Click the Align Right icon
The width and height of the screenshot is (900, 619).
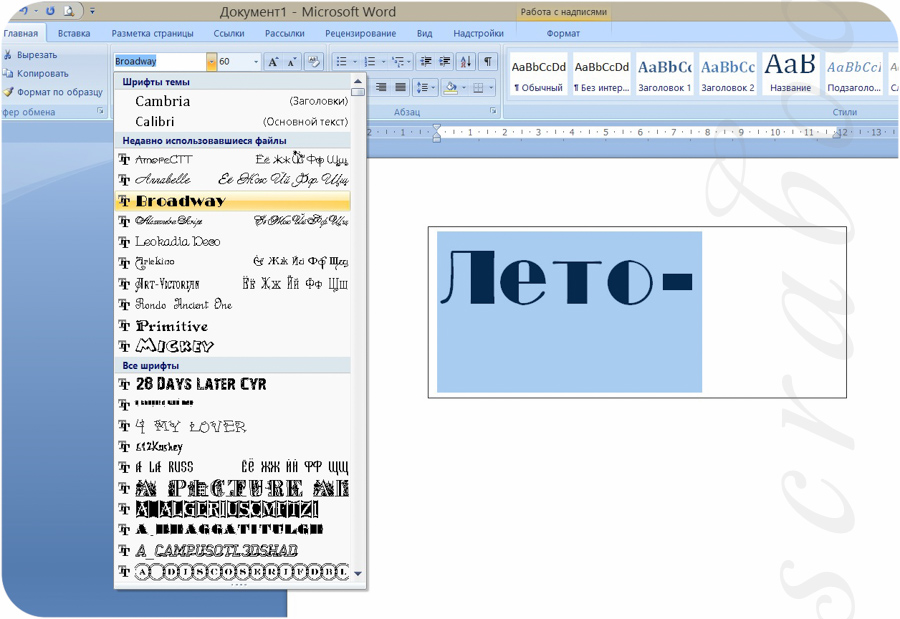(x=381, y=87)
